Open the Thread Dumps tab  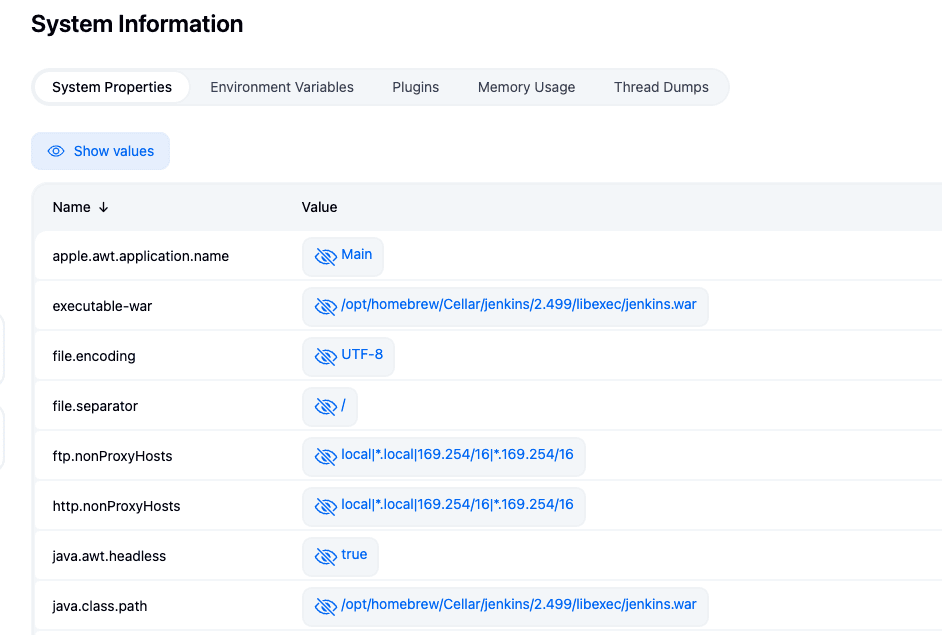pyautogui.click(x=661, y=87)
